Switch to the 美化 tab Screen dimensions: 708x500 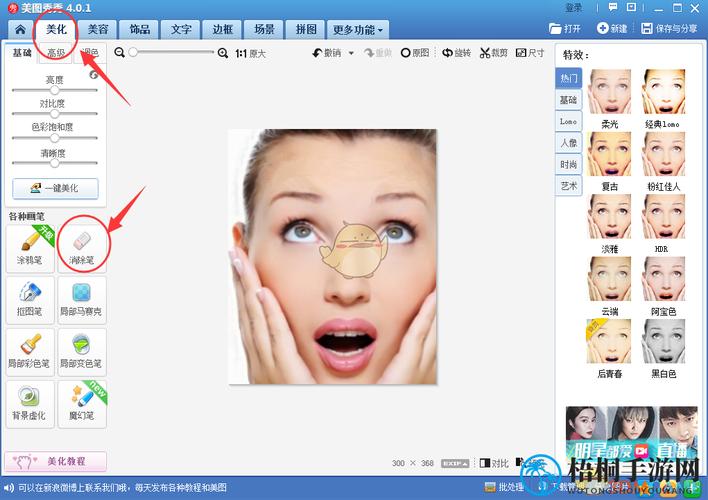pos(56,29)
